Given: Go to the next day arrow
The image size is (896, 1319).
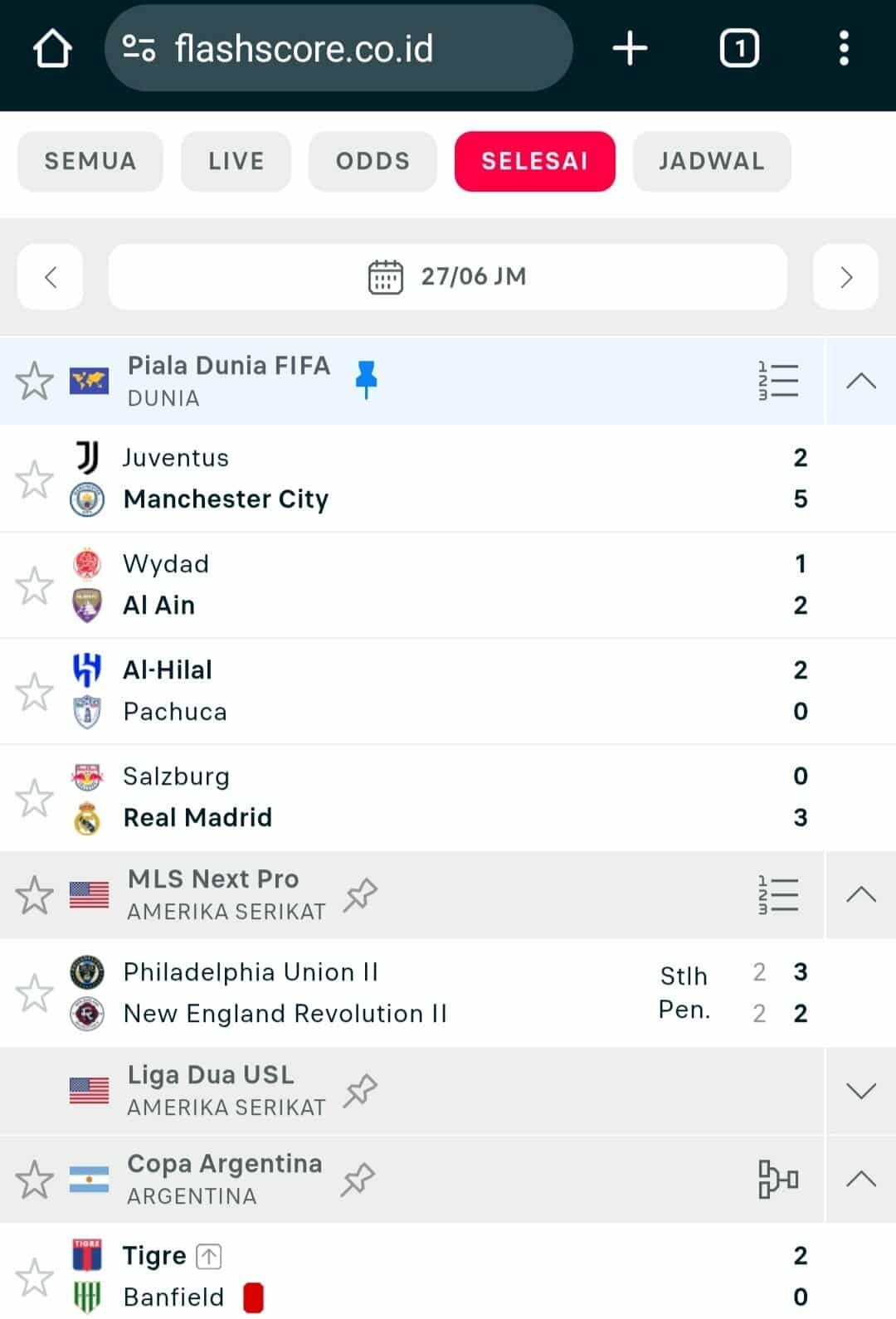Looking at the screenshot, I should tap(845, 276).
